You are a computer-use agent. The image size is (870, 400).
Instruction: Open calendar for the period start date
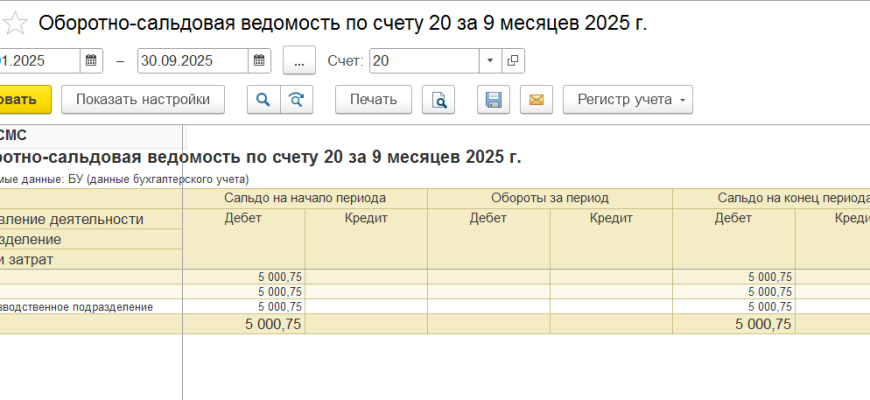[x=91, y=61]
